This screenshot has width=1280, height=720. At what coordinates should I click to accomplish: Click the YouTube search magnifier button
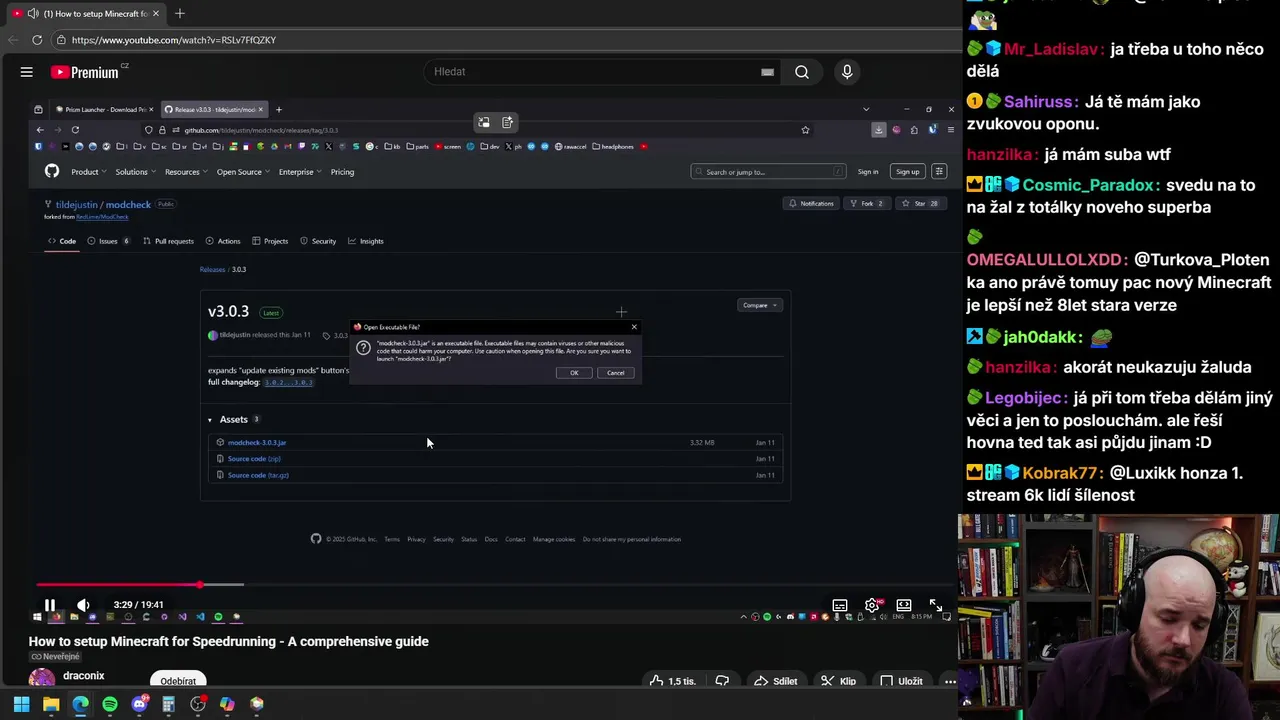click(x=802, y=72)
